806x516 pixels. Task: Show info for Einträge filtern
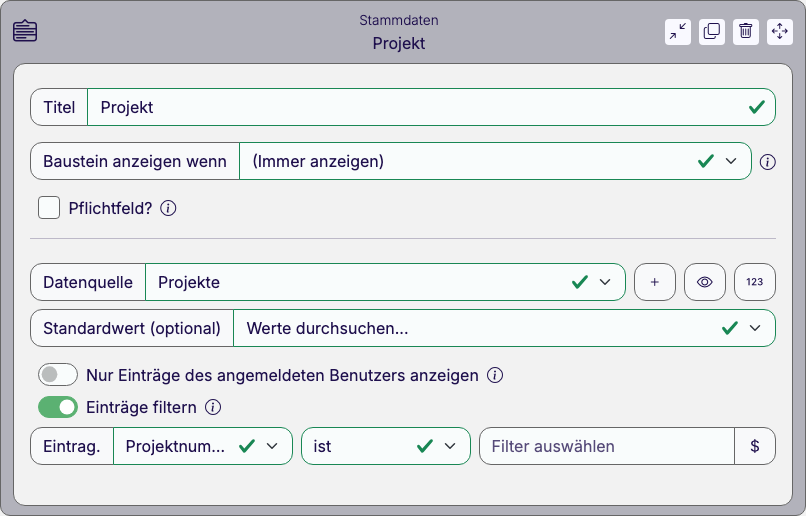click(213, 408)
